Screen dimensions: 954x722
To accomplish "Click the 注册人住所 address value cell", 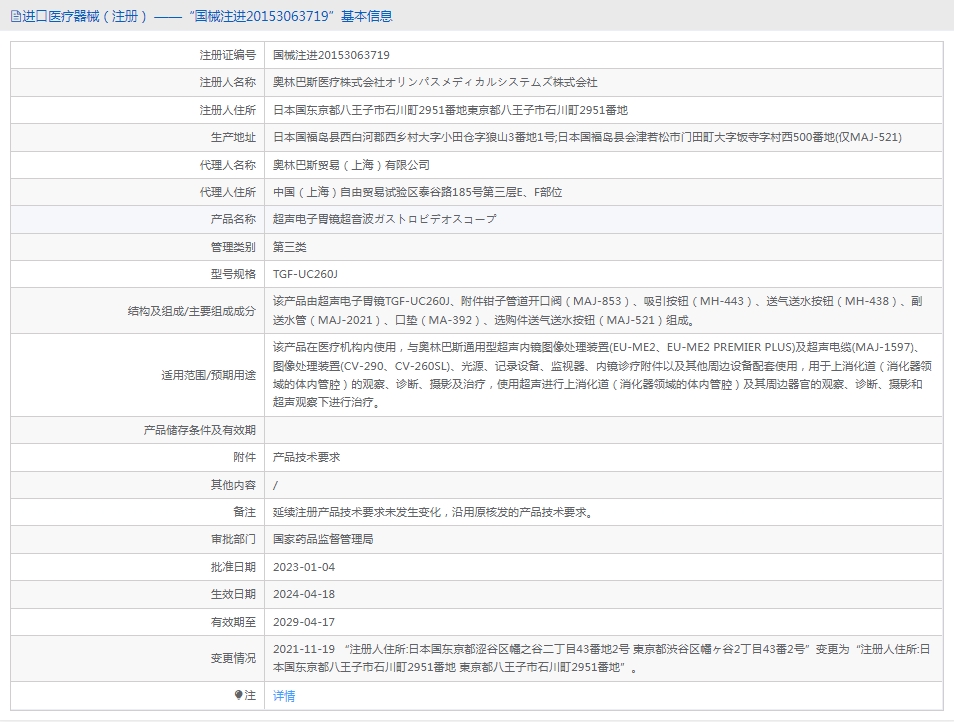I will [x=450, y=110].
